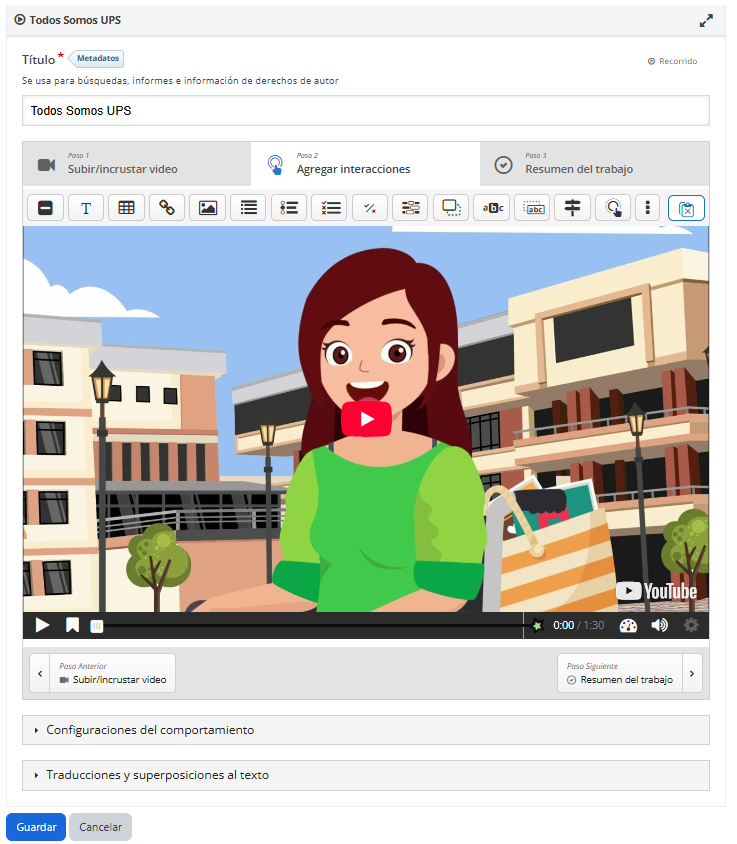
Task: Add a Link interaction
Action: click(x=167, y=208)
